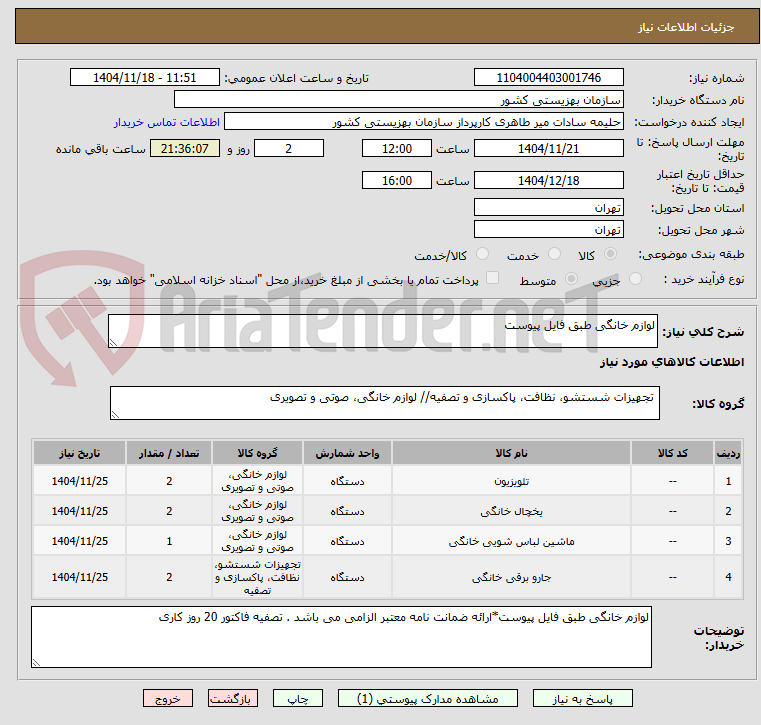Click the 'جارو برقی خانگی' item cell
This screenshot has width=761, height=725.
pyautogui.click(x=512, y=577)
